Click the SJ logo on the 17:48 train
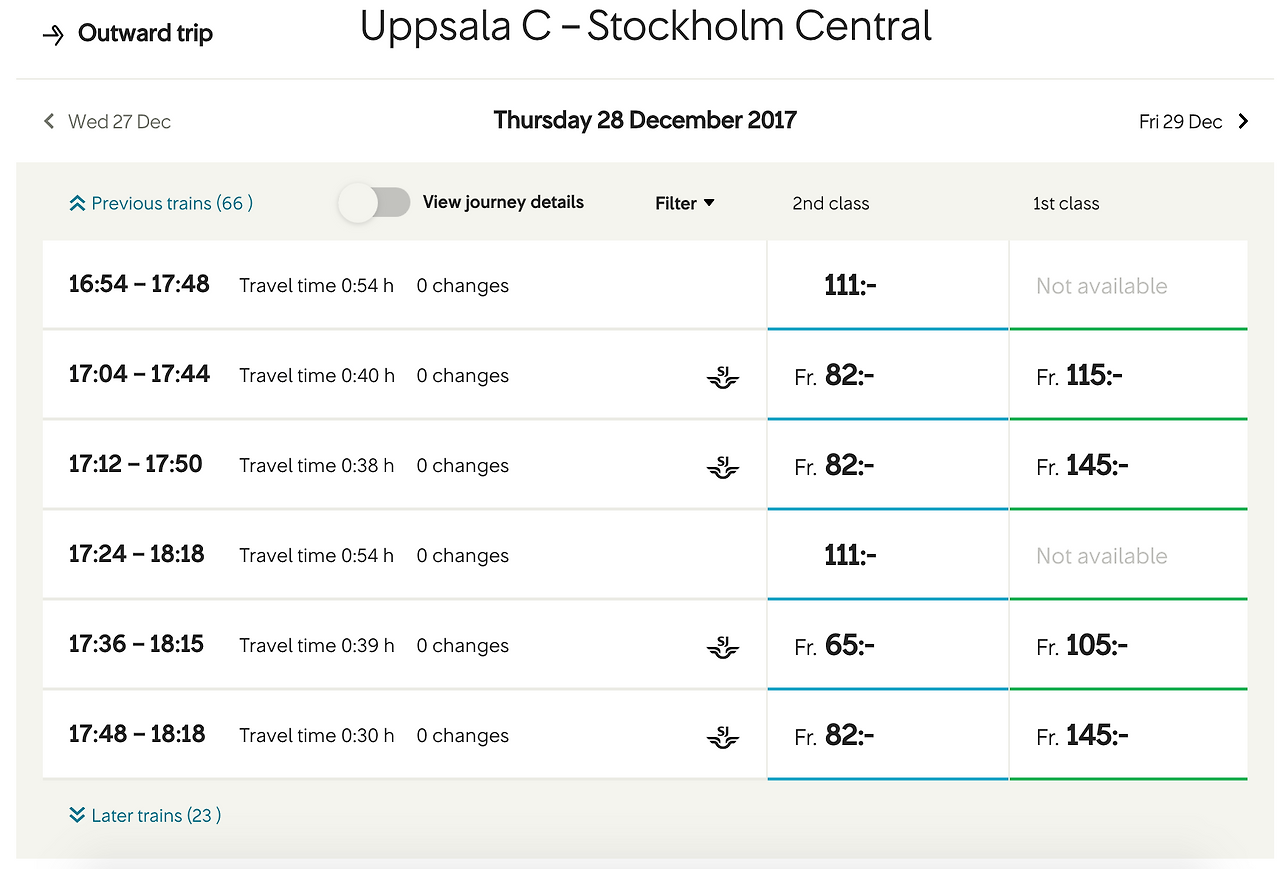Image resolution: width=1280 pixels, height=869 pixels. [x=722, y=737]
